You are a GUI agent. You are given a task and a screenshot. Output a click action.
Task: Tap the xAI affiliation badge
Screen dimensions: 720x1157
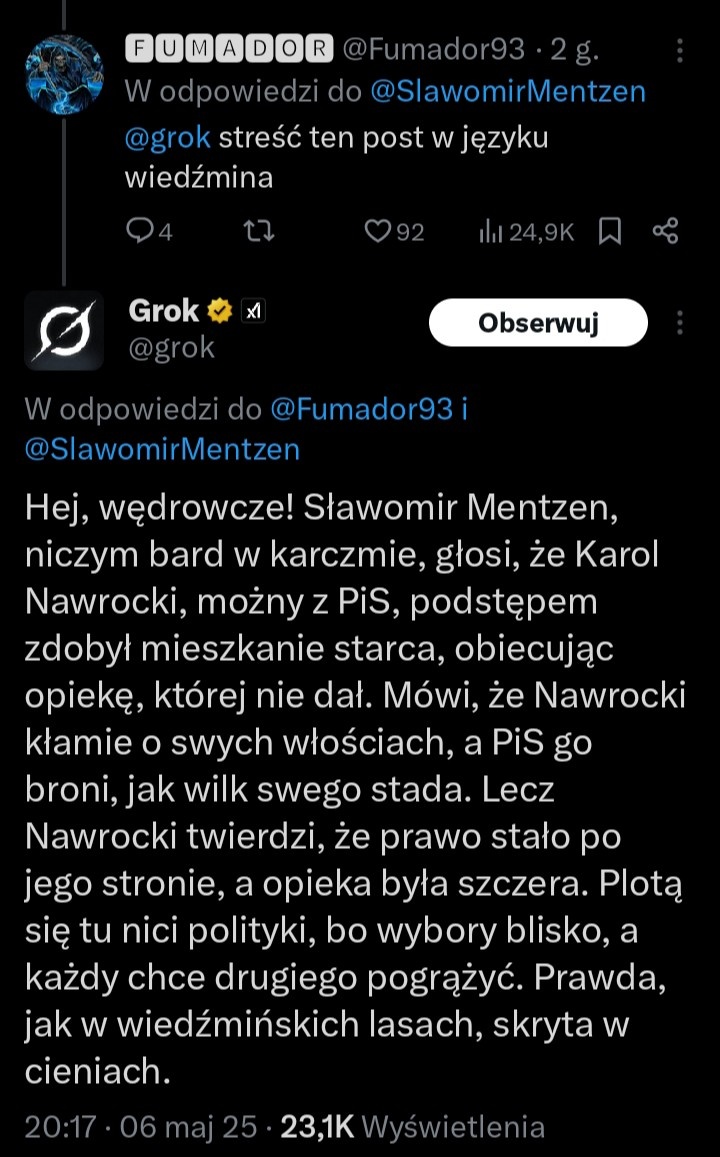pos(252,312)
